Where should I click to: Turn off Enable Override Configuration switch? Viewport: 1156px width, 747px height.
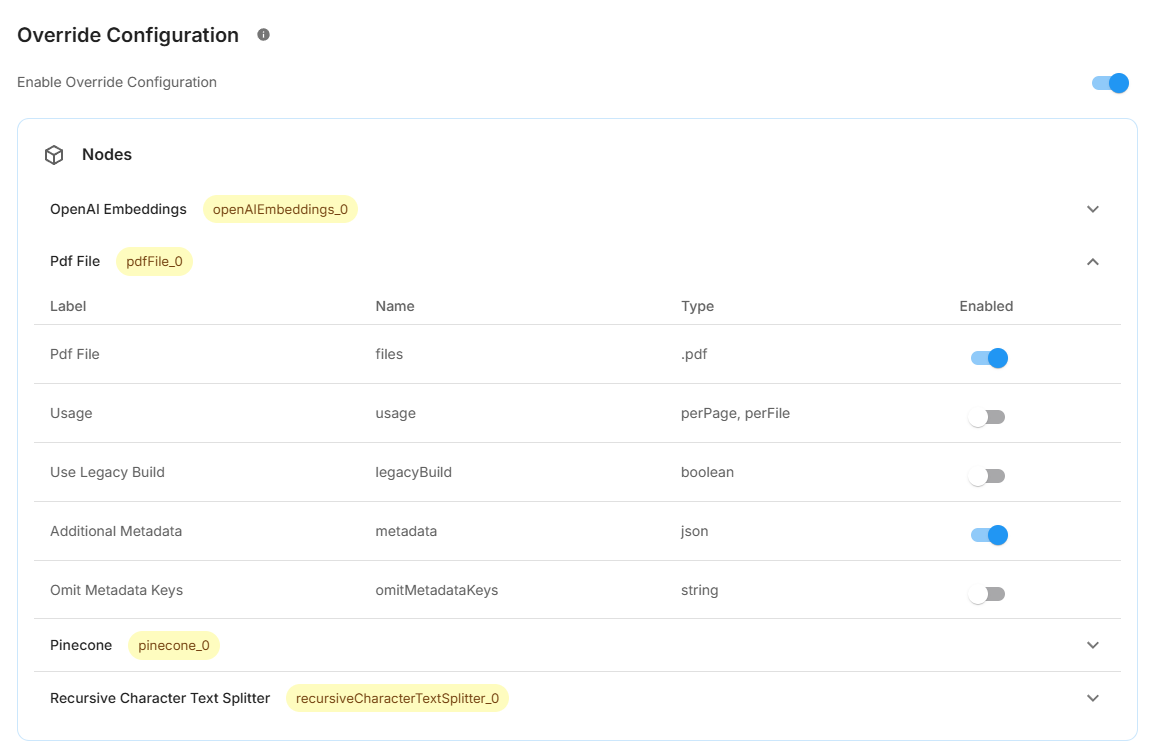[1110, 83]
